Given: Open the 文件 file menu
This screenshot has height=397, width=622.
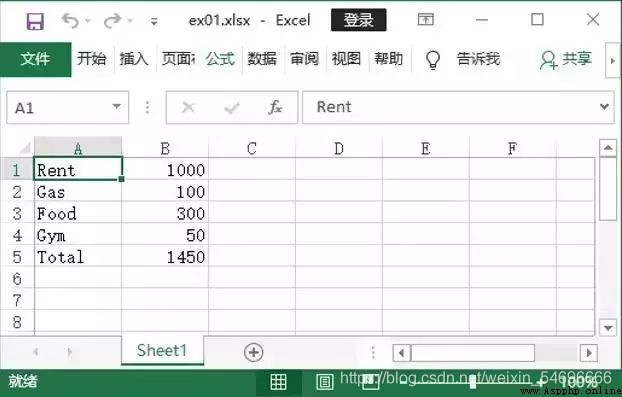Looking at the screenshot, I should 36,59.
